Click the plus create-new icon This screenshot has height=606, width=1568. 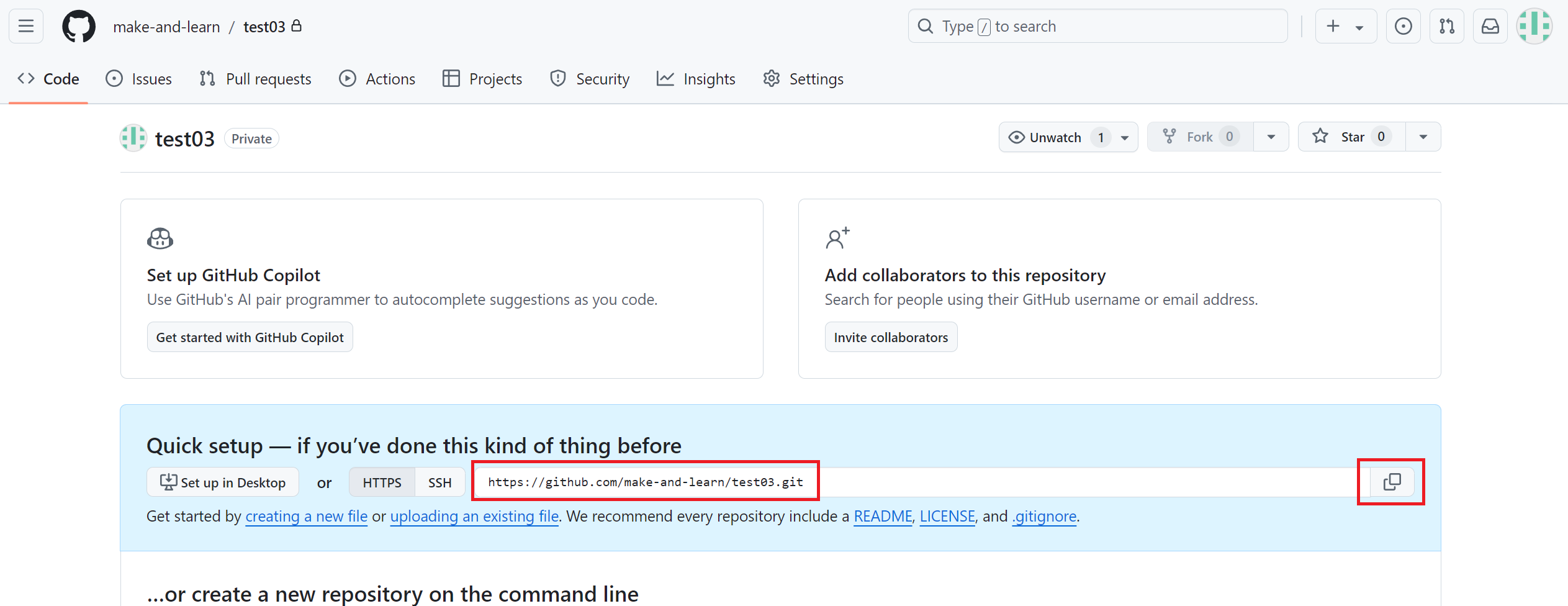coord(1333,26)
